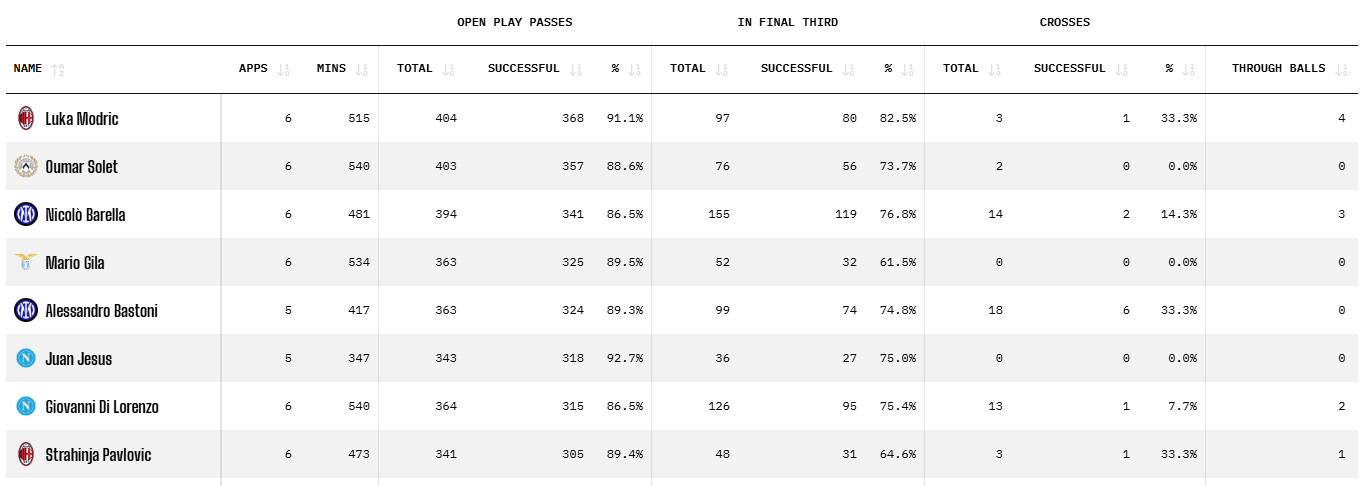Select the Alessandro Bastoni name cell
This screenshot has height=486, width=1363.
[x=101, y=311]
